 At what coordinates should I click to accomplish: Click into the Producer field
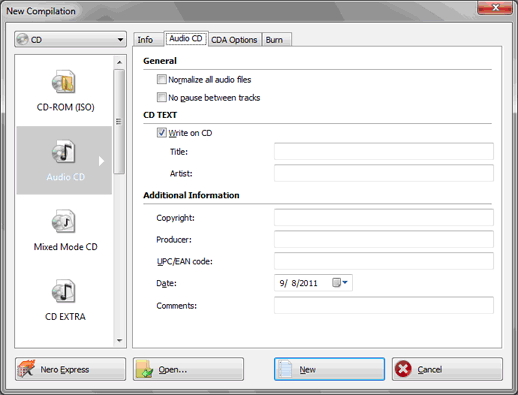point(384,239)
